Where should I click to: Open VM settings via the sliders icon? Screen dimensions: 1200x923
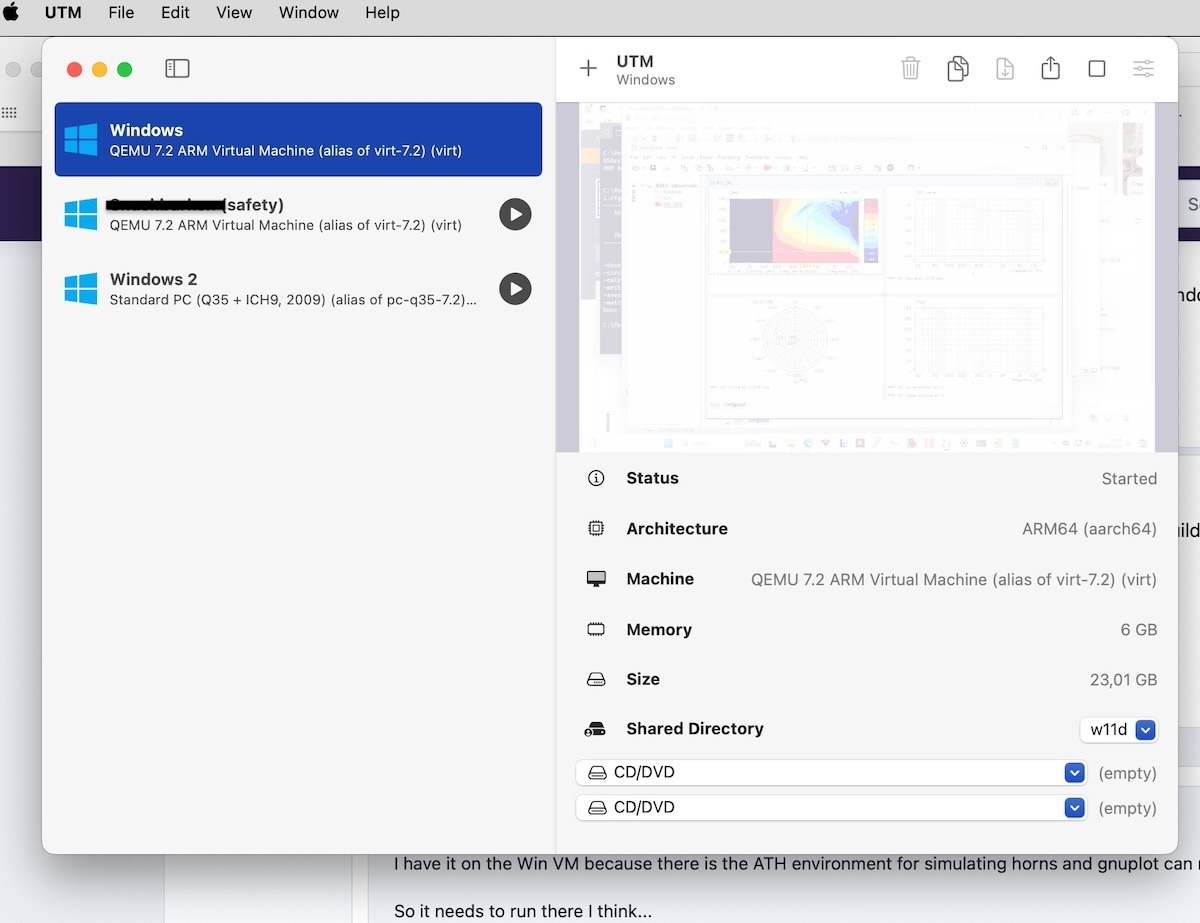(1143, 68)
